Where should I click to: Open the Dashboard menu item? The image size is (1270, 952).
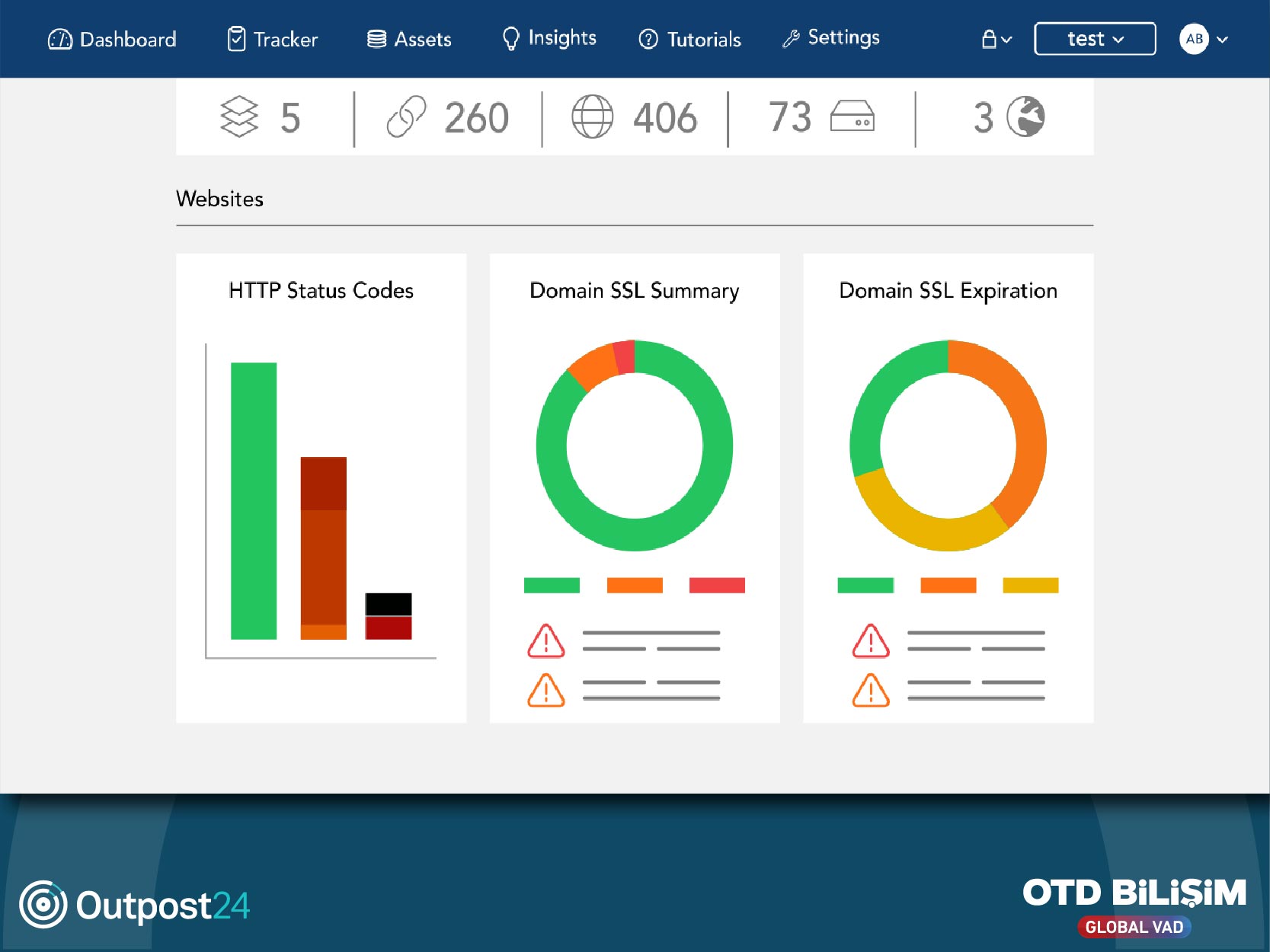[112, 39]
